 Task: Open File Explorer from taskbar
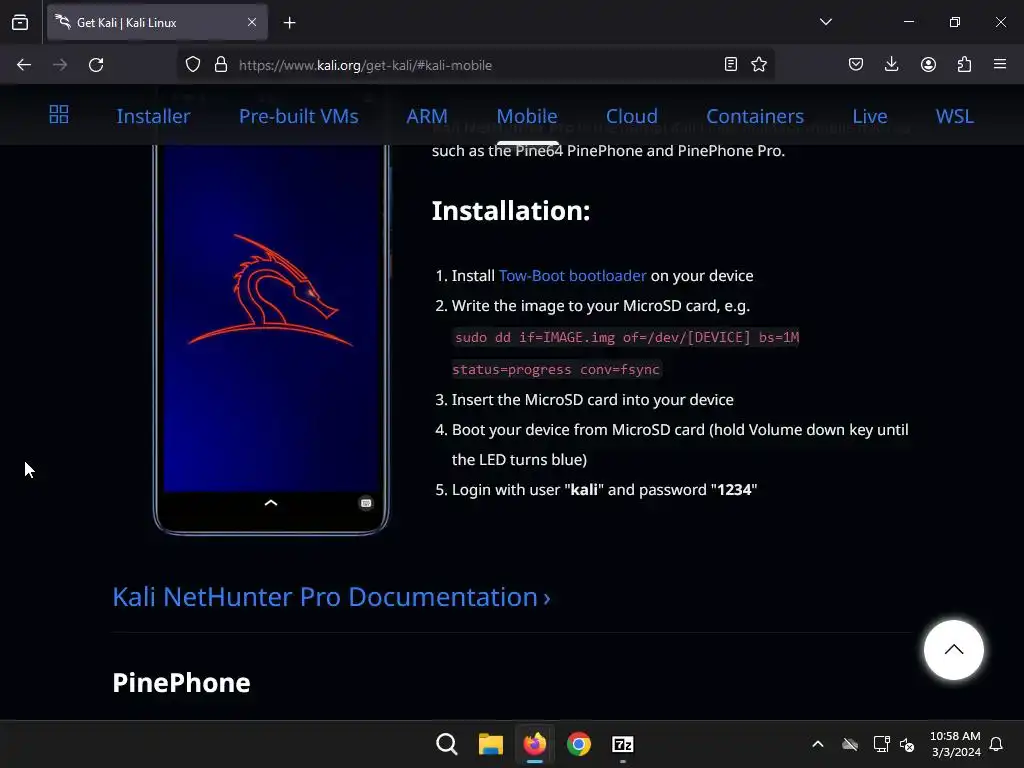(490, 744)
